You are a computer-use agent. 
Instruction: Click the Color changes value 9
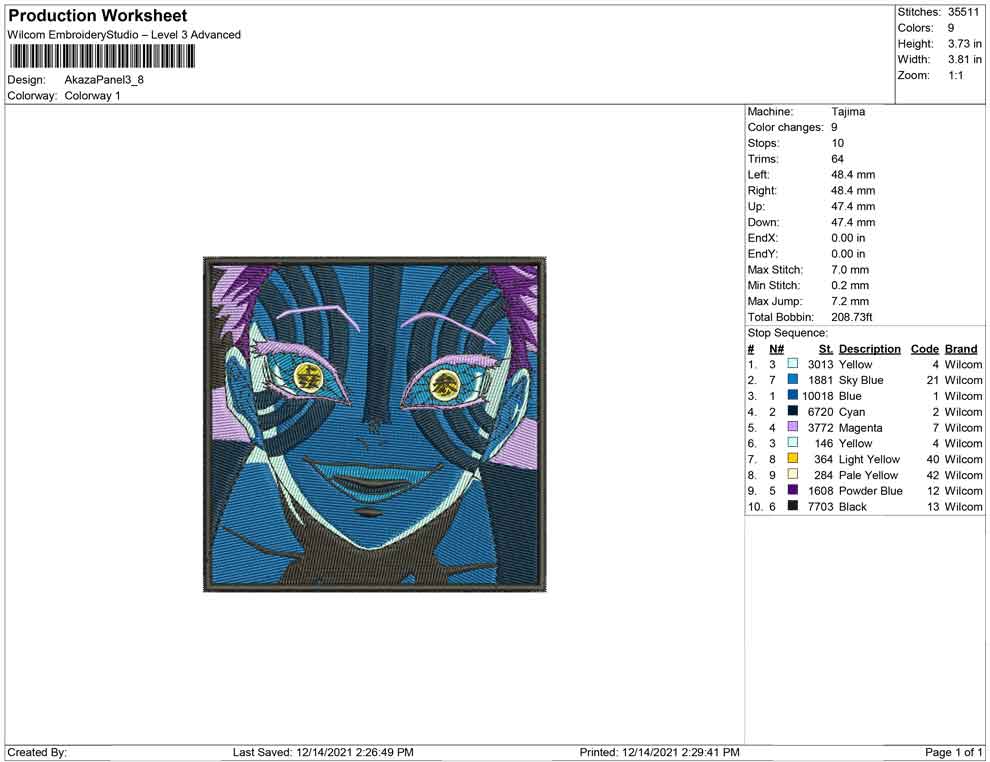834,128
